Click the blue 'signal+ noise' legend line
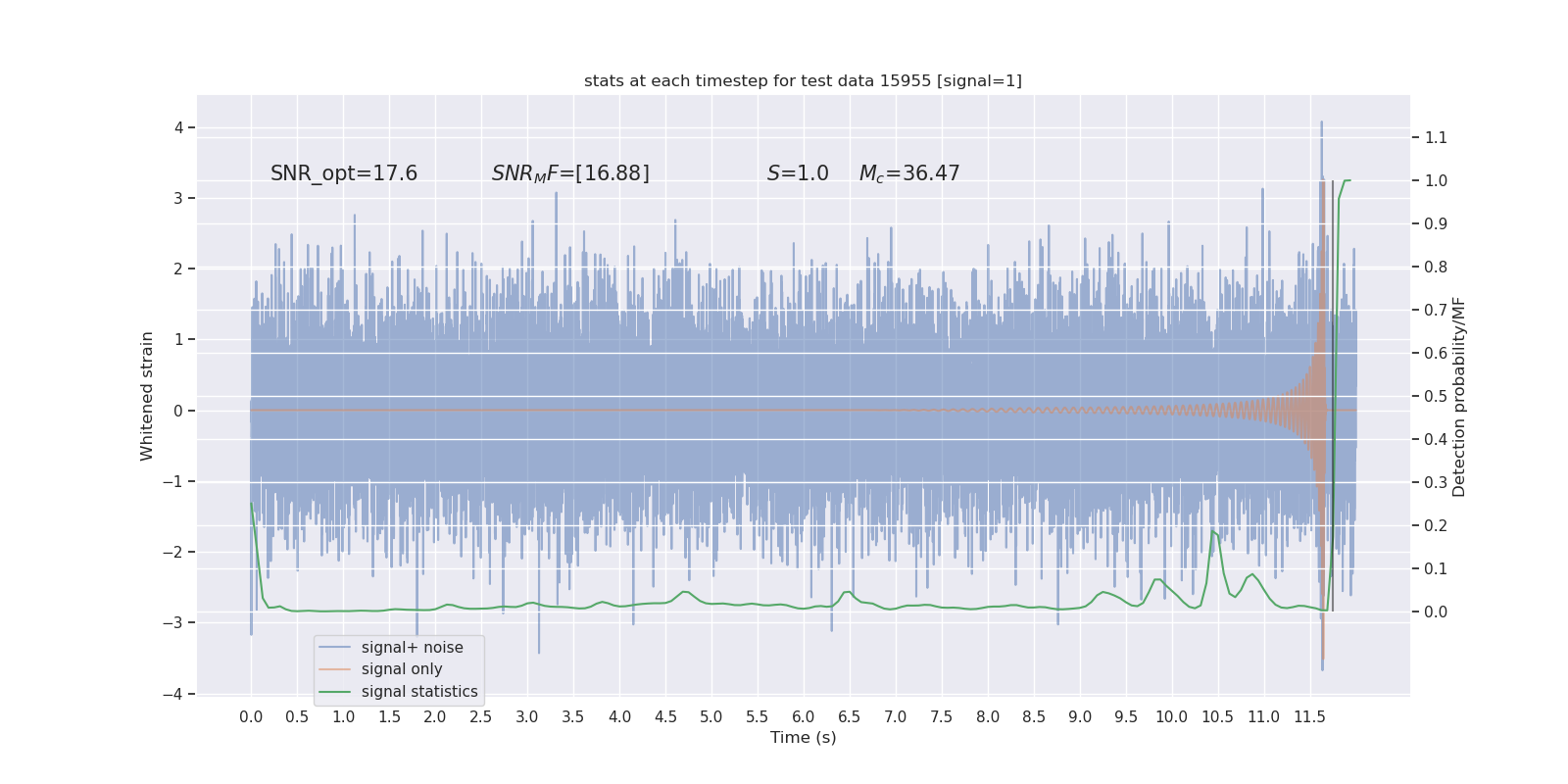1568x784 pixels. (x=334, y=648)
